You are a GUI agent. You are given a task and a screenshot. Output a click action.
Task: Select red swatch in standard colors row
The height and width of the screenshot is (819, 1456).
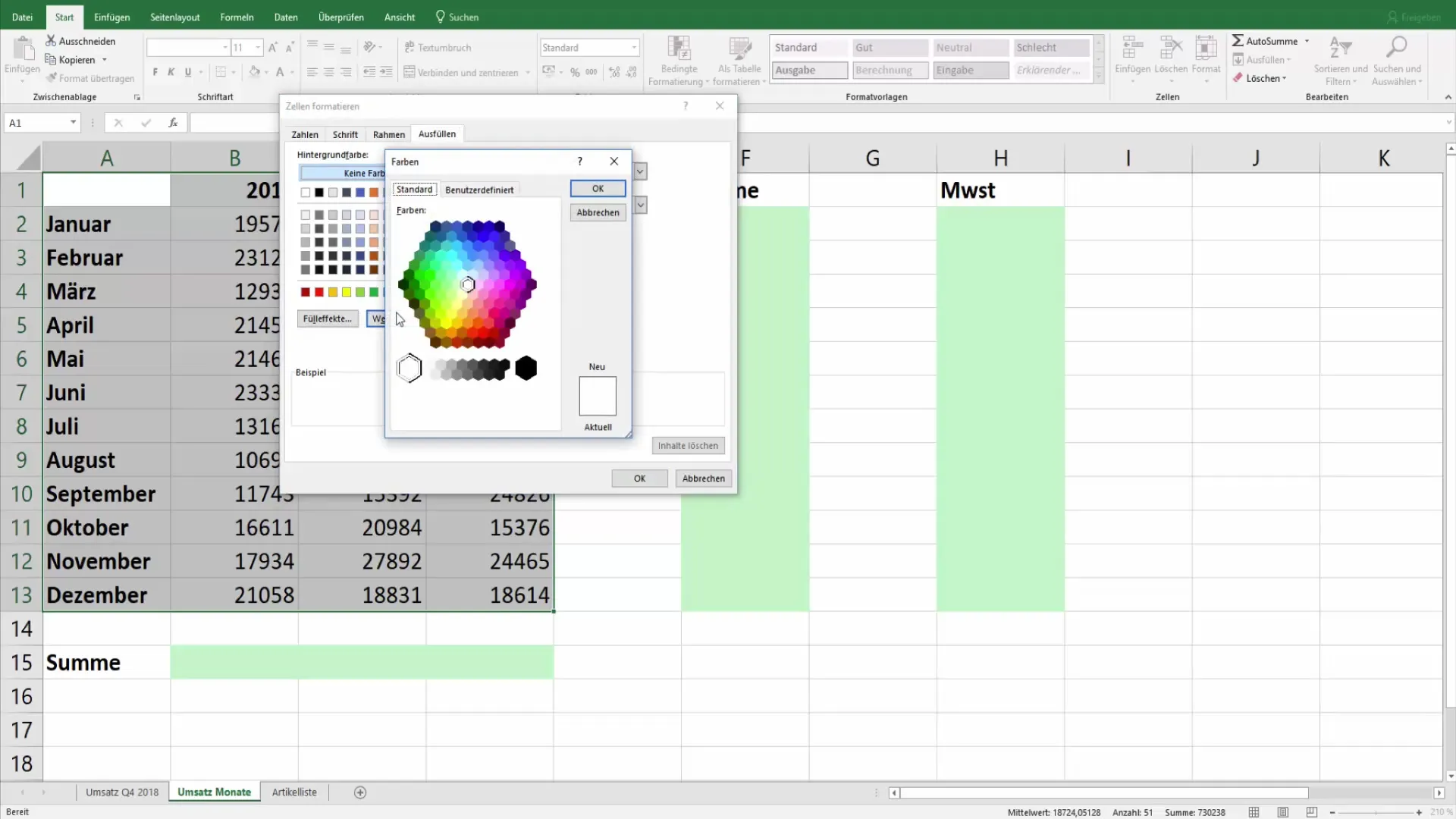pyautogui.click(x=319, y=292)
